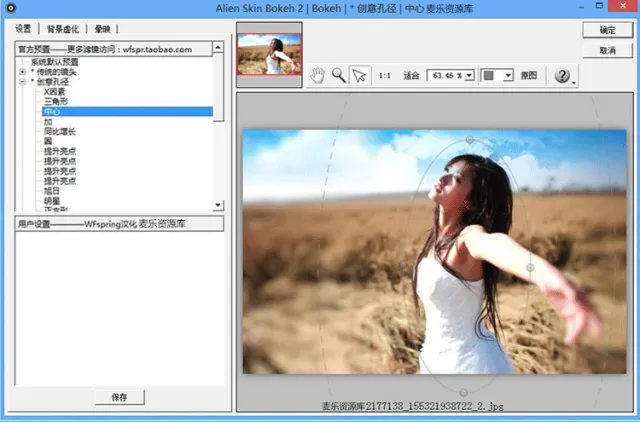The image size is (640, 422).
Task: Open the 63.46 % zoom dropdown
Action: tap(469, 76)
